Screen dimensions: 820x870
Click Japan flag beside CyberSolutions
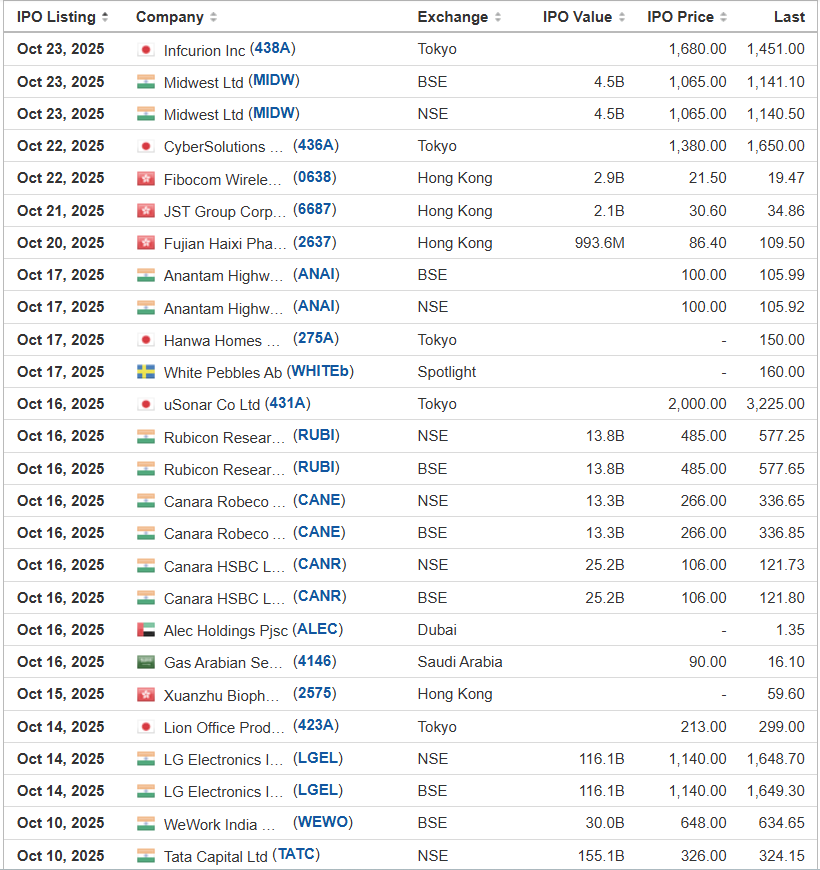[146, 146]
